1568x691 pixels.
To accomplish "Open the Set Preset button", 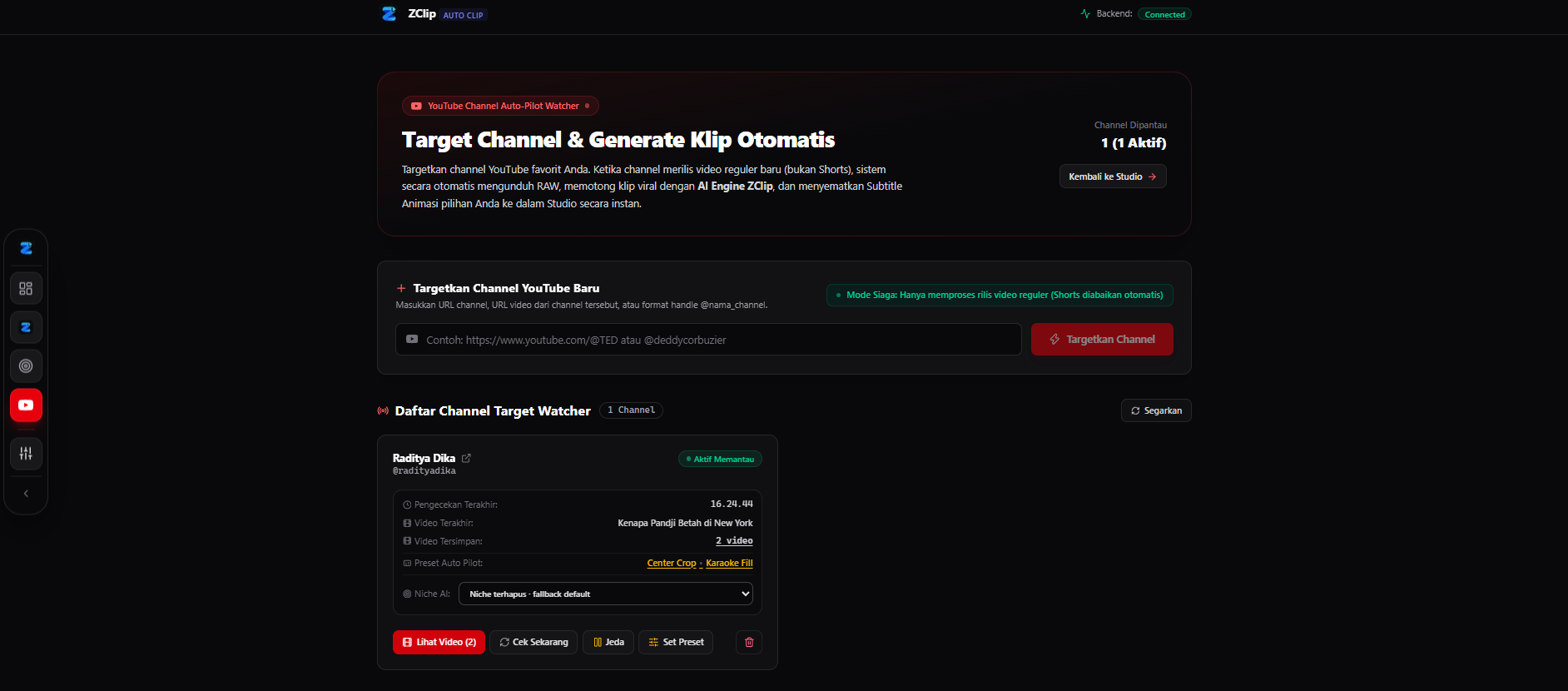I will [676, 642].
